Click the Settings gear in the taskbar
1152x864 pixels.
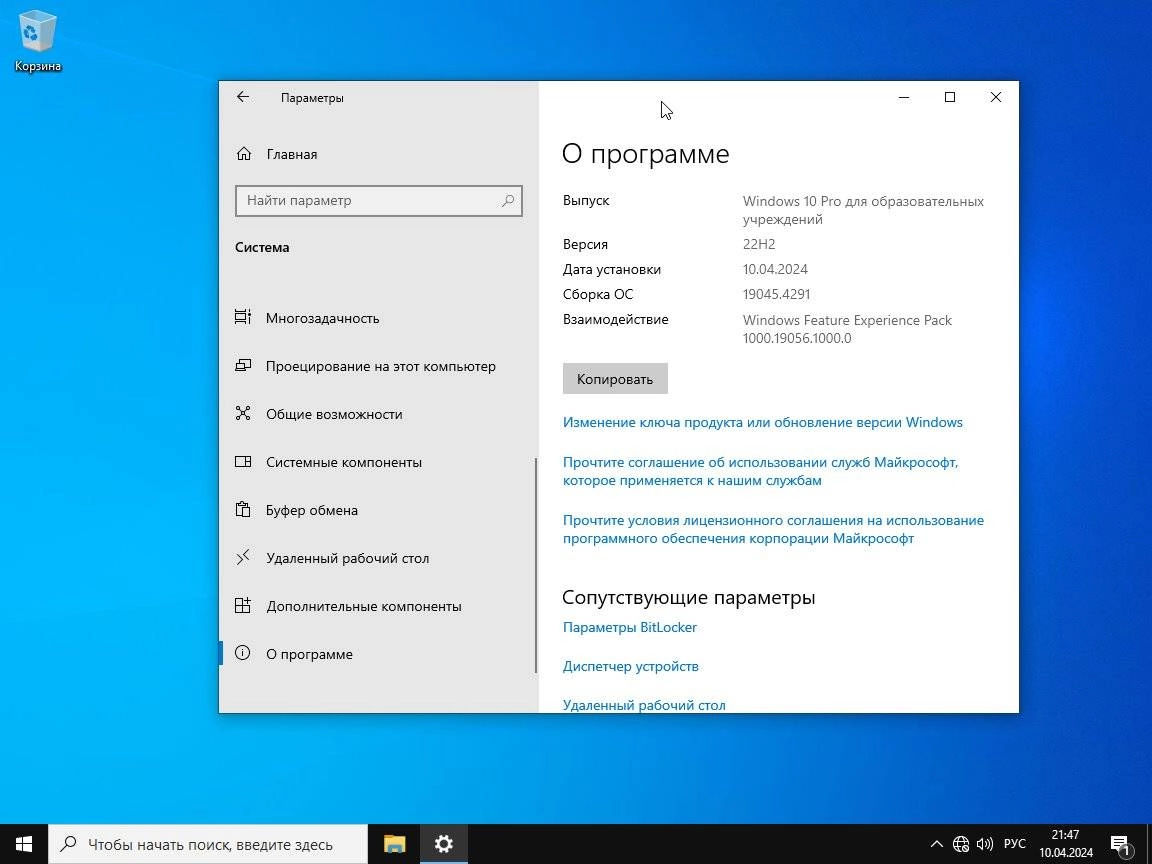444,844
